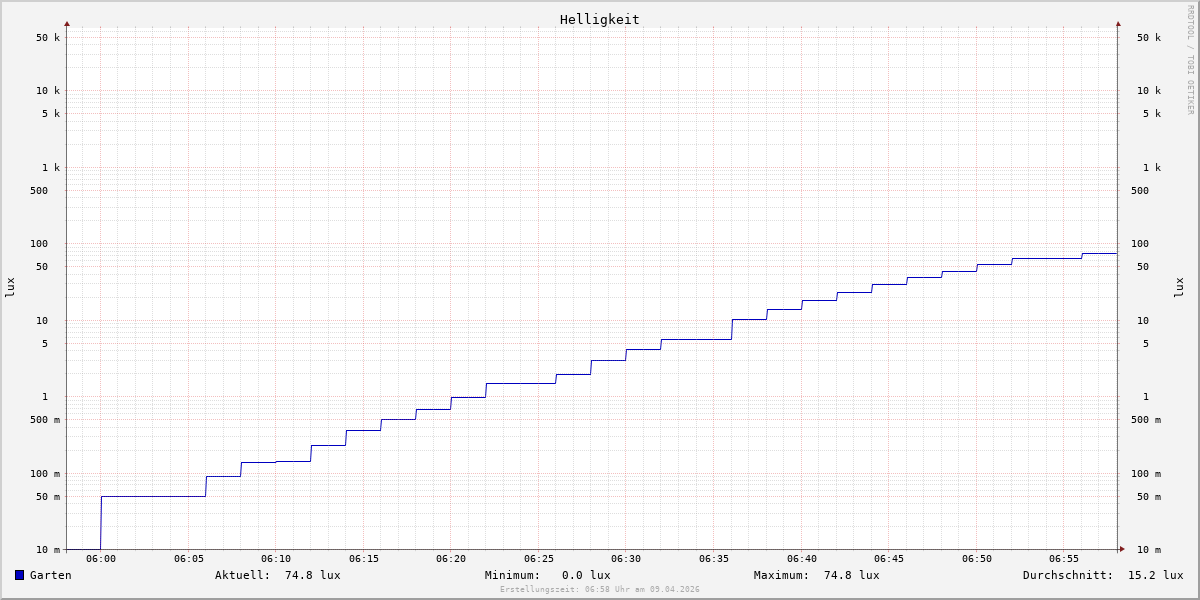
Task: Pick the 06:15 tick label
Action: click(363, 559)
